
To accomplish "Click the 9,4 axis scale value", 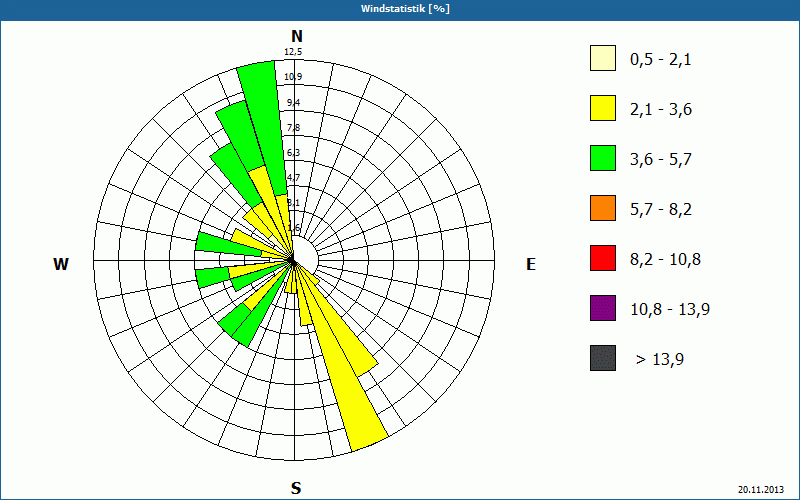I will (x=293, y=103).
